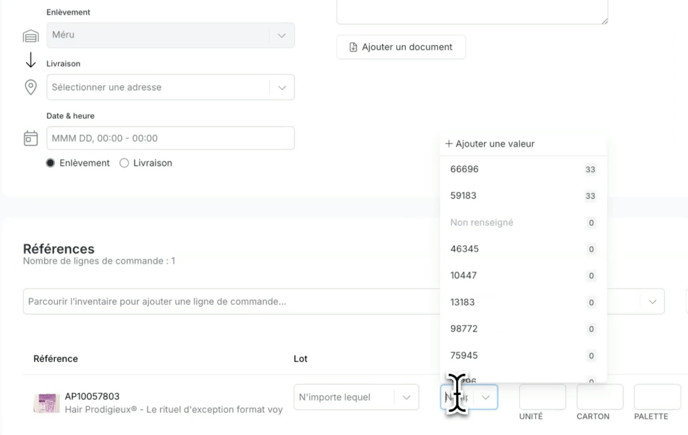688x435 pixels.
Task: Click the delivery location pin icon
Action: tap(31, 88)
